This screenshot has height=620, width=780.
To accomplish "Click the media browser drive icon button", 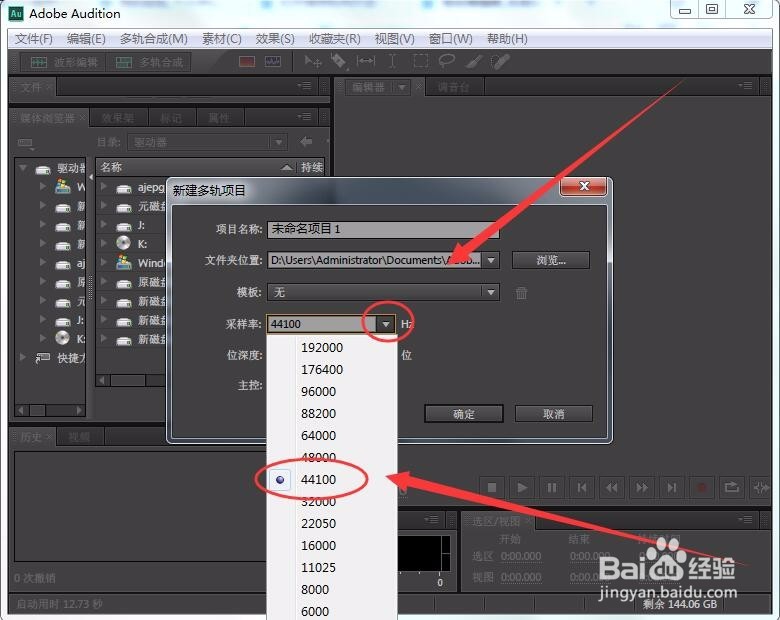I will pyautogui.click(x=26, y=144).
